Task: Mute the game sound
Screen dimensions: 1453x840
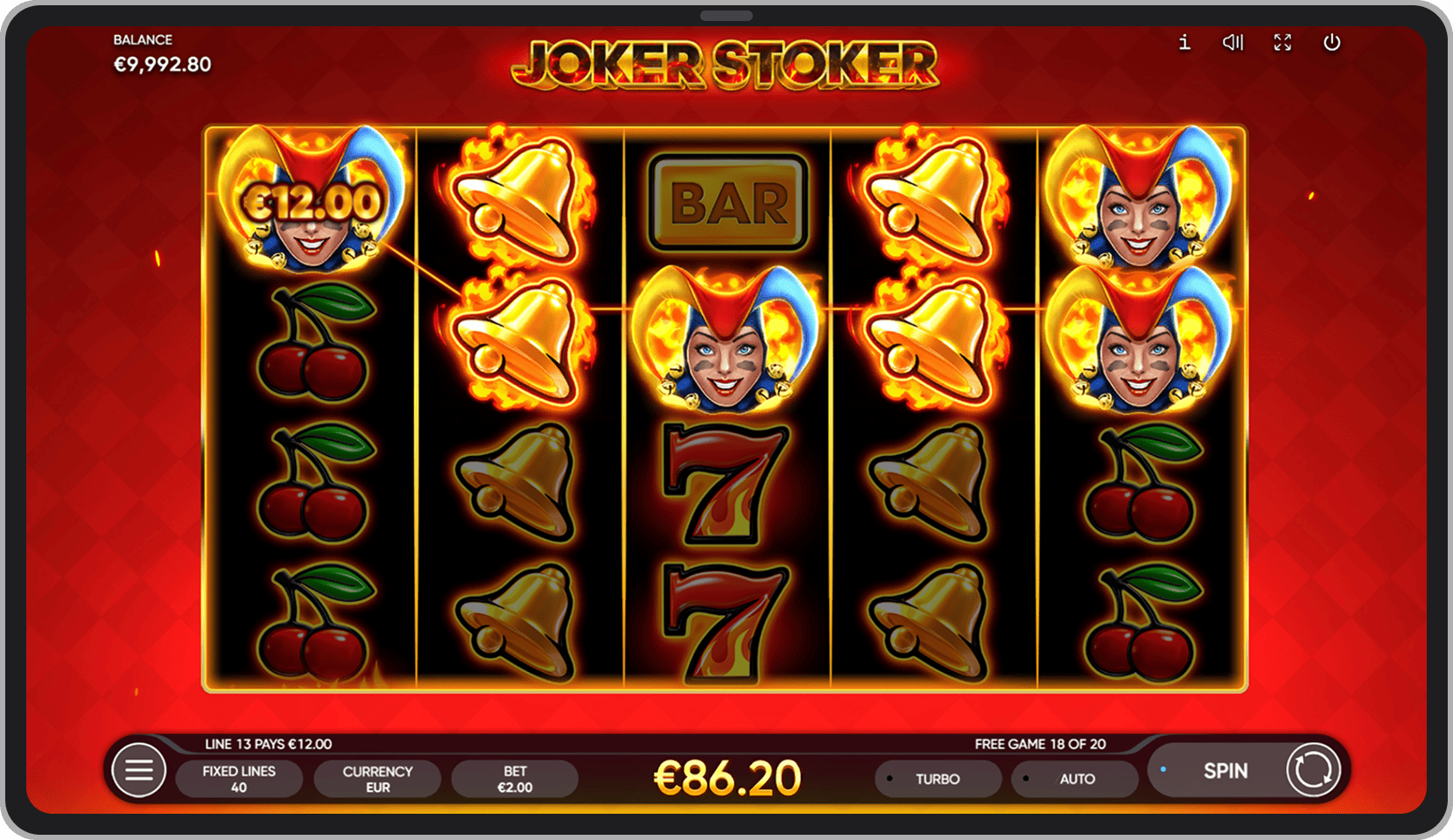Action: (x=1232, y=42)
